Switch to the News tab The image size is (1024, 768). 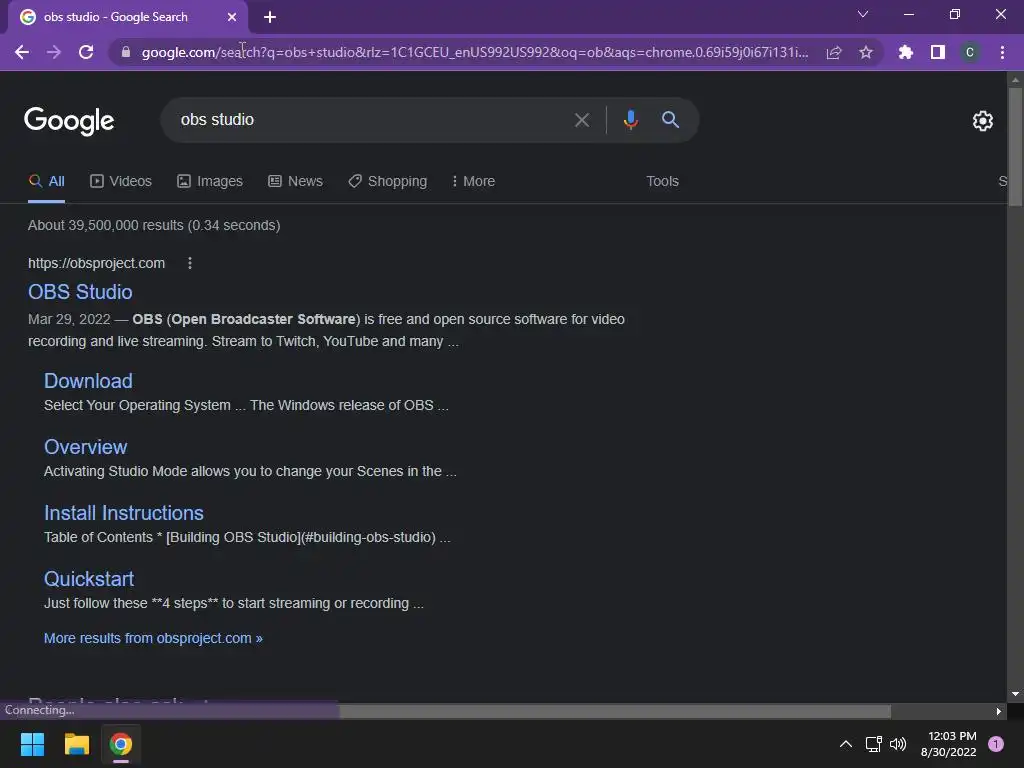click(x=295, y=182)
